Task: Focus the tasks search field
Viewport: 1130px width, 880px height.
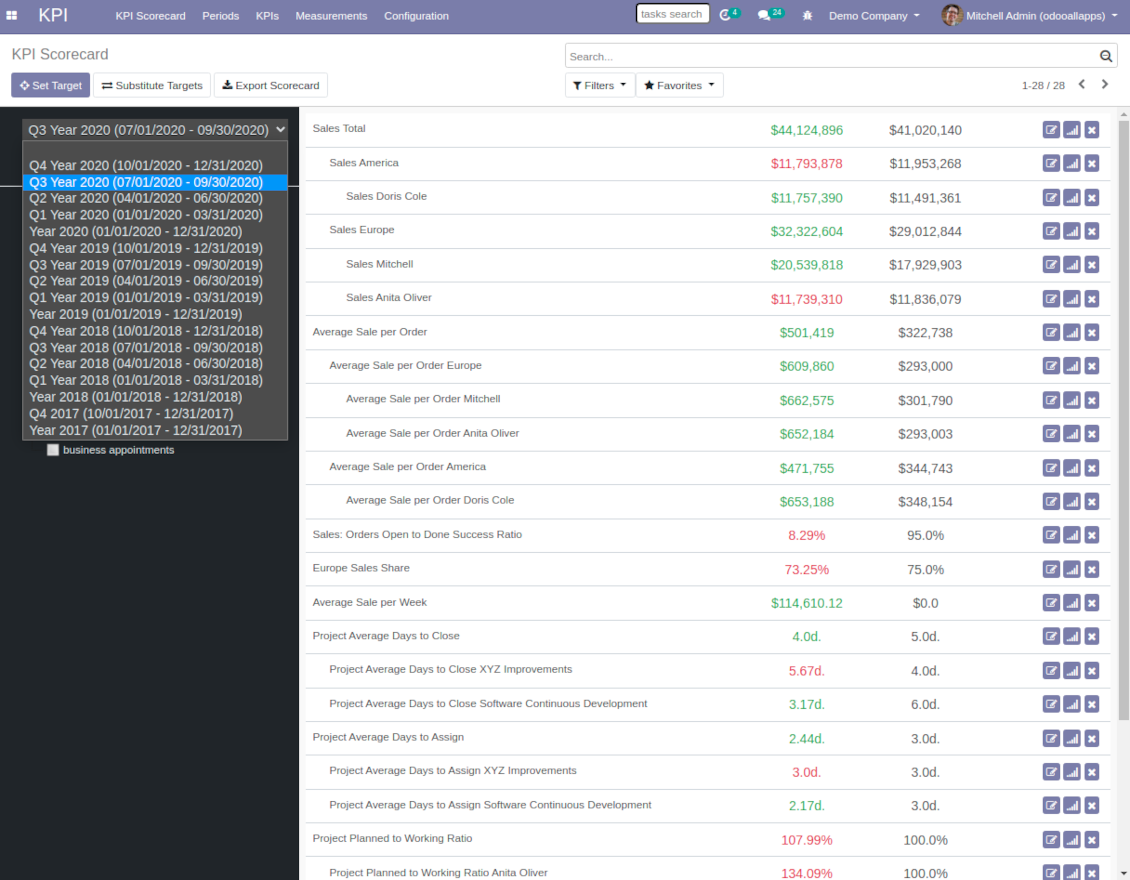Action: click(x=672, y=14)
